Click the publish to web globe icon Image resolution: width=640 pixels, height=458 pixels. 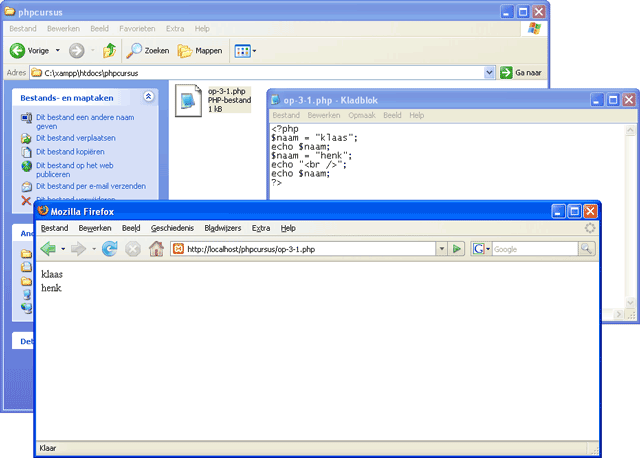(26, 166)
